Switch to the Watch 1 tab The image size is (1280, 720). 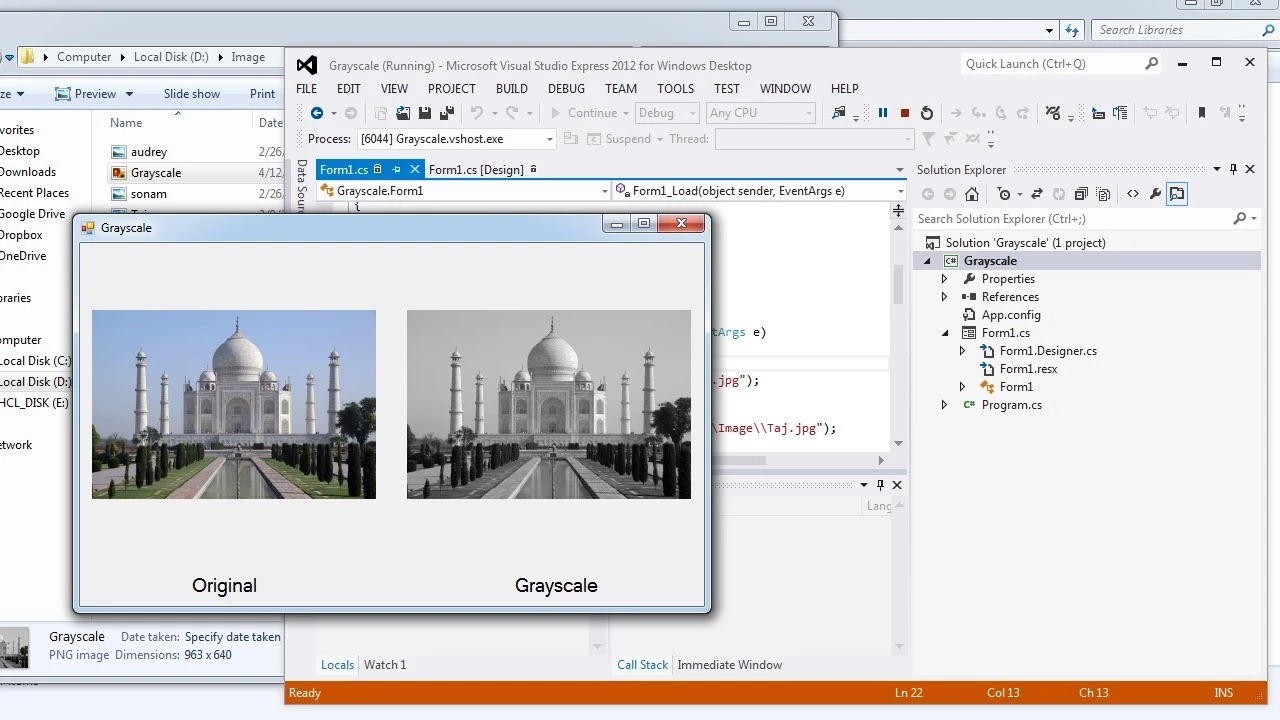point(385,665)
